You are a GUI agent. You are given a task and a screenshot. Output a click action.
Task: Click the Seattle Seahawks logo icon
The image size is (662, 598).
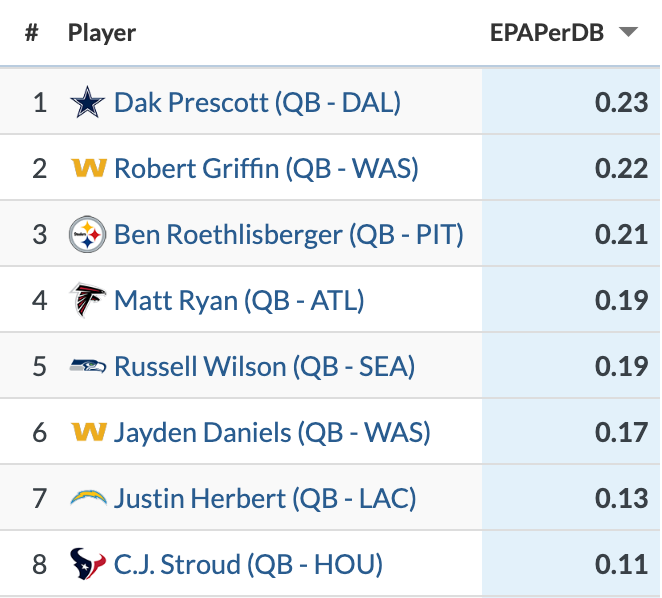point(88,366)
